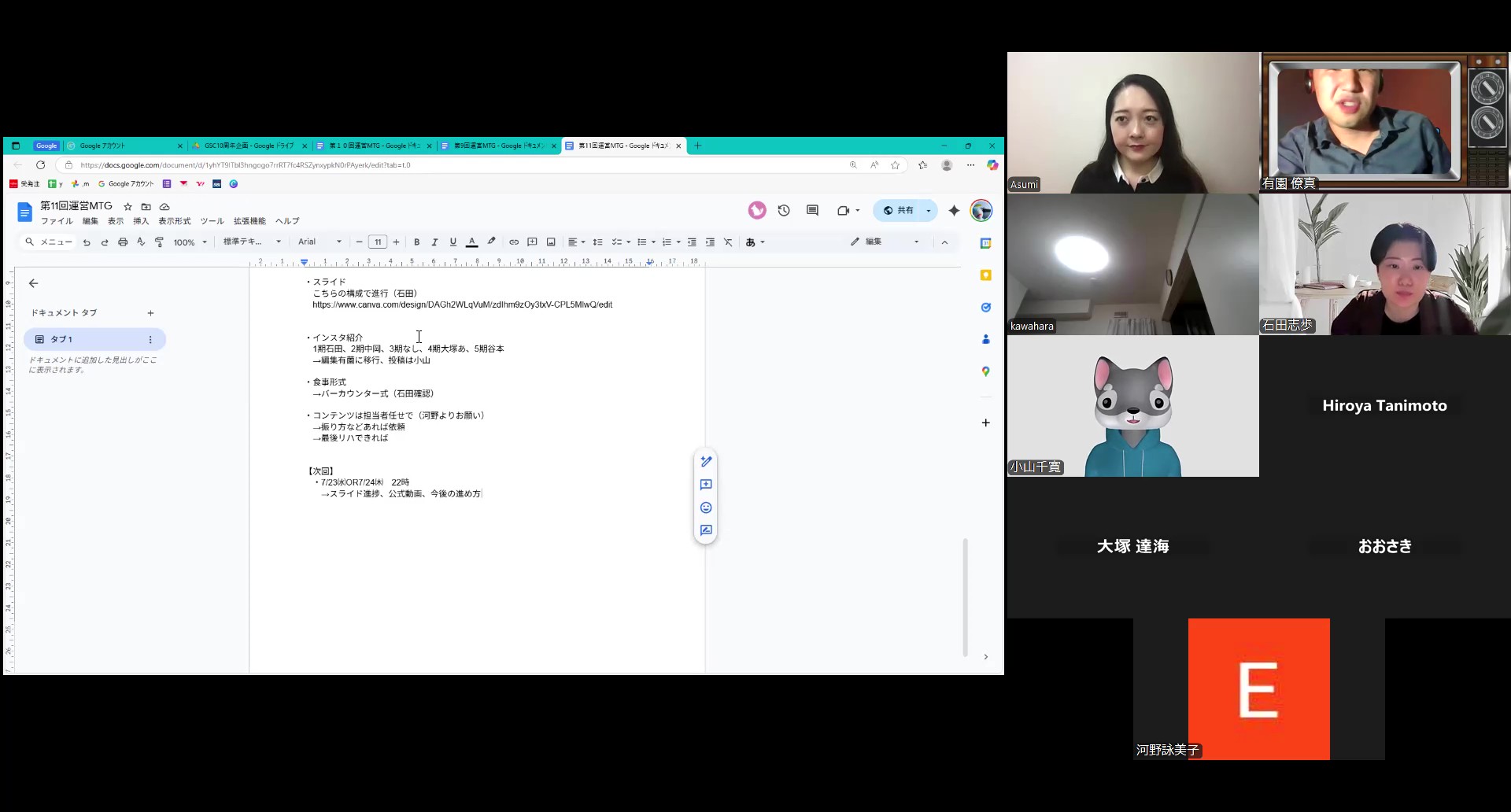Image resolution: width=1511 pixels, height=812 pixels.
Task: Click the 共有 share button
Action: pos(899,211)
